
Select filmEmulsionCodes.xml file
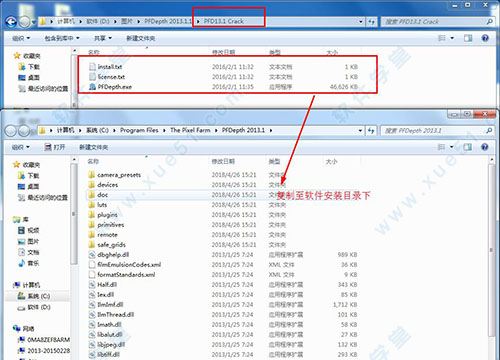[x=125, y=265]
